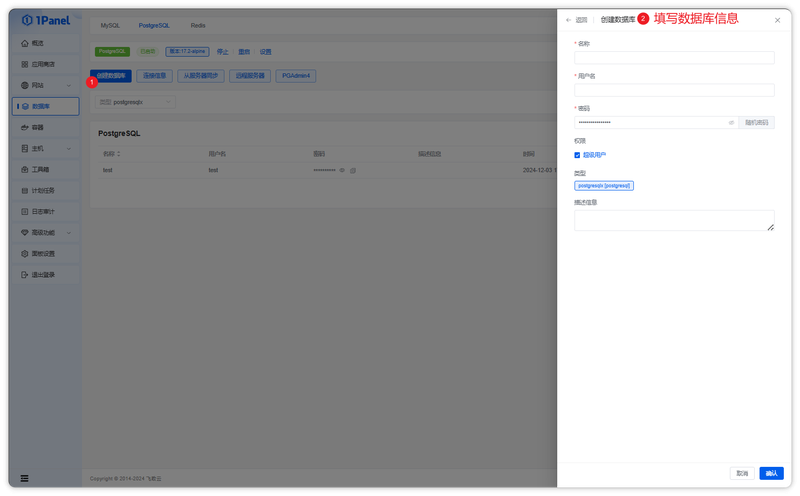The image size is (800, 496).
Task: Open the 计划任务 scheduled tasks icon
Action: [x=24, y=190]
